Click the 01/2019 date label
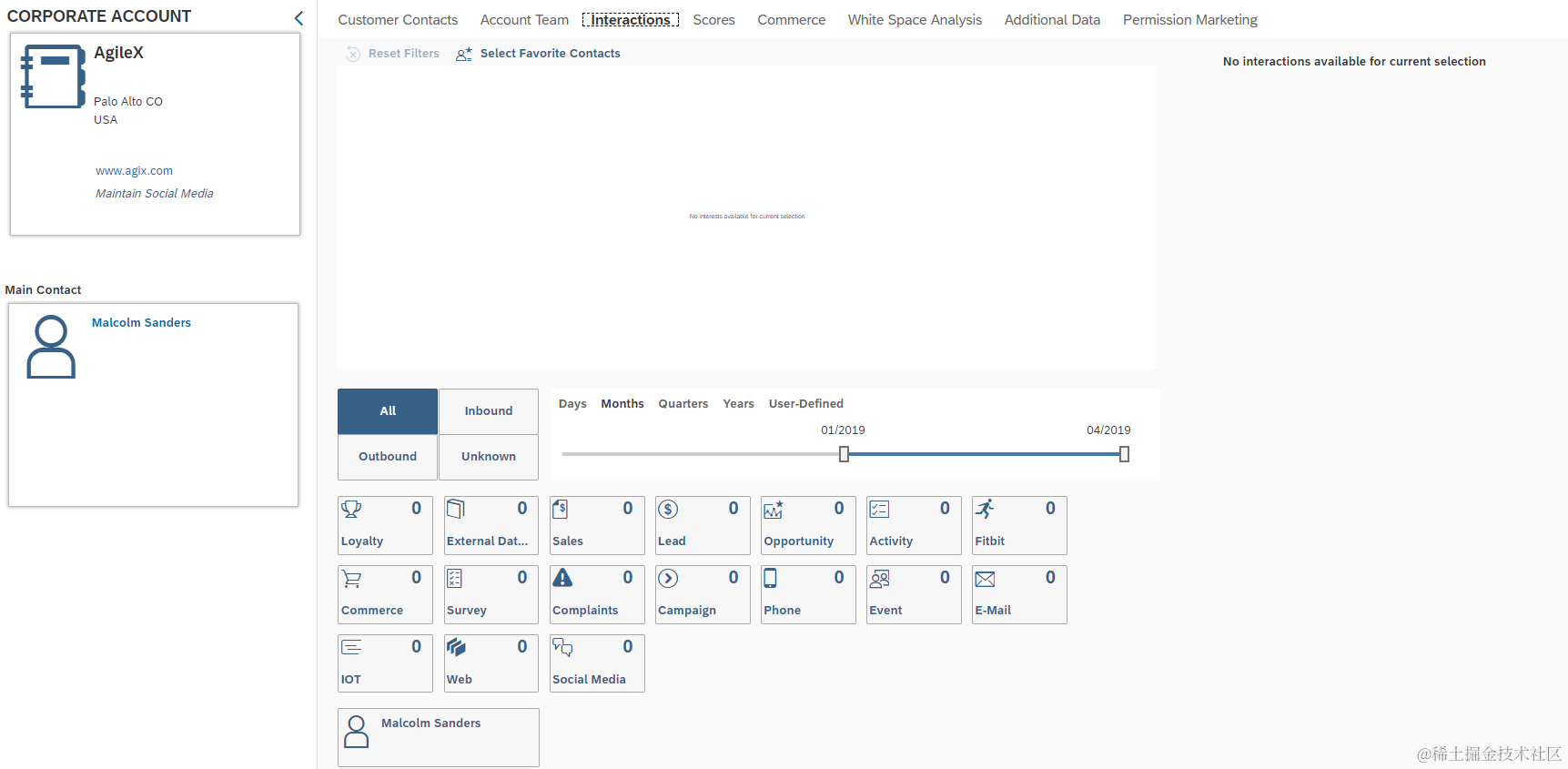Viewport: 1568px width, 769px height. click(843, 430)
